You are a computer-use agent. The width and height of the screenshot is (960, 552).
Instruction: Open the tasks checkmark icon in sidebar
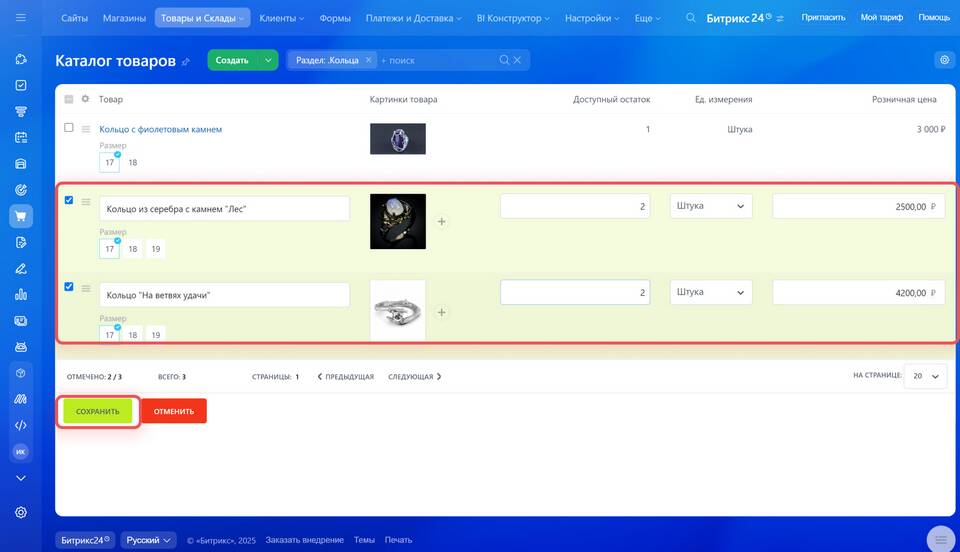(x=21, y=85)
